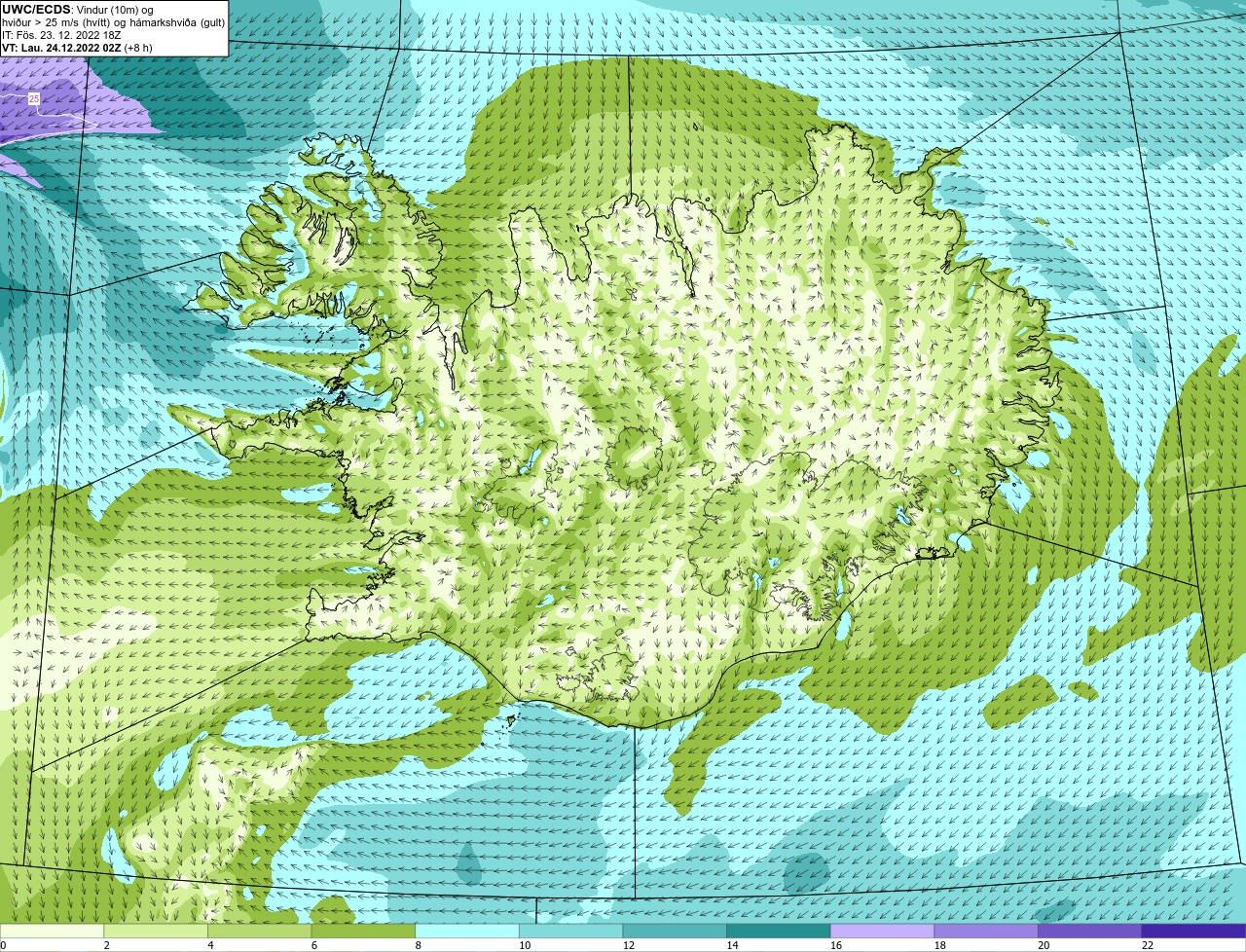Click the darkest swatch above 22 m/s
The width and height of the screenshot is (1246, 952).
(x=1193, y=931)
